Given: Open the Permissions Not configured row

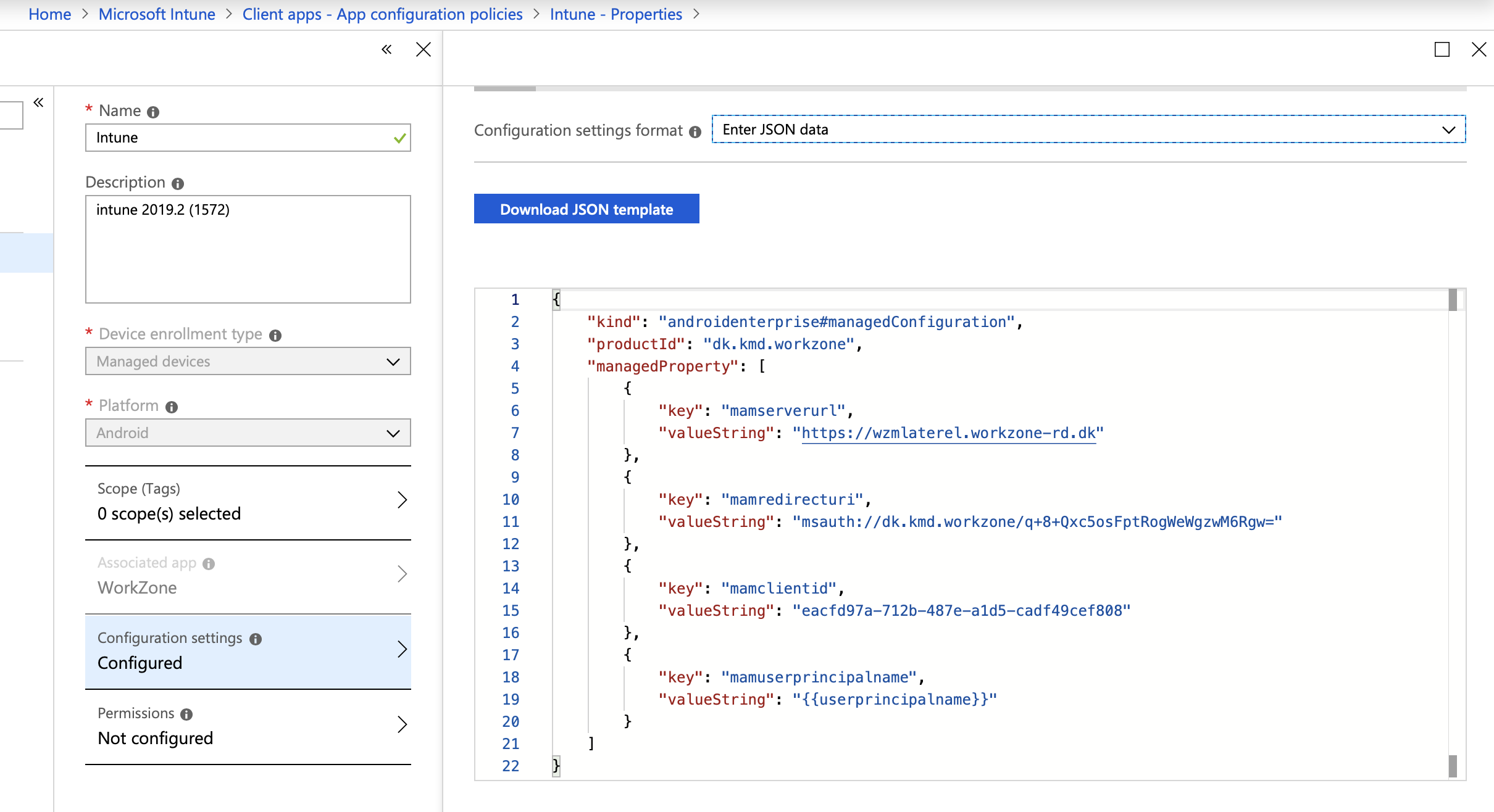Looking at the screenshot, I should click(x=248, y=727).
